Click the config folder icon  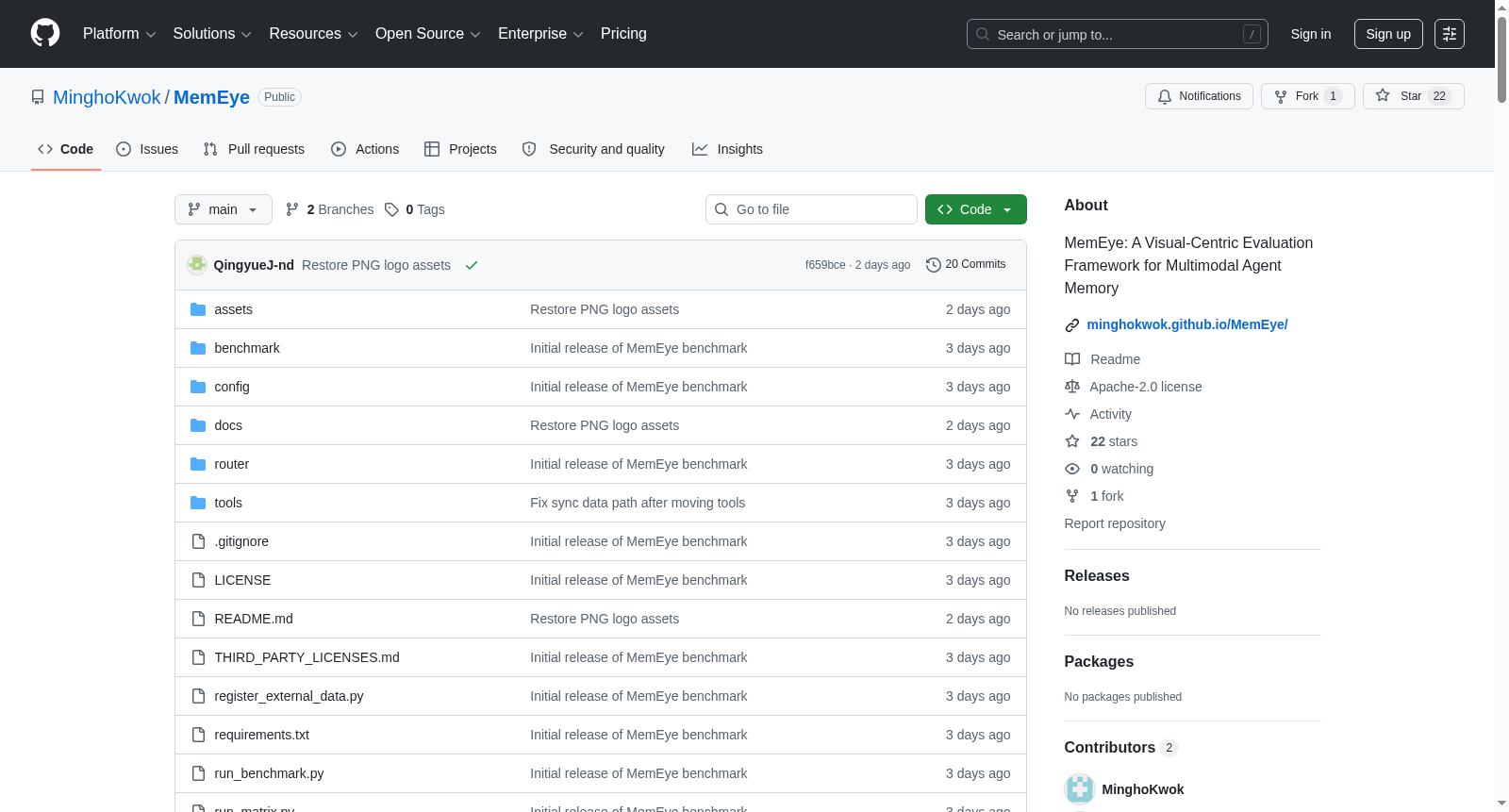198,387
